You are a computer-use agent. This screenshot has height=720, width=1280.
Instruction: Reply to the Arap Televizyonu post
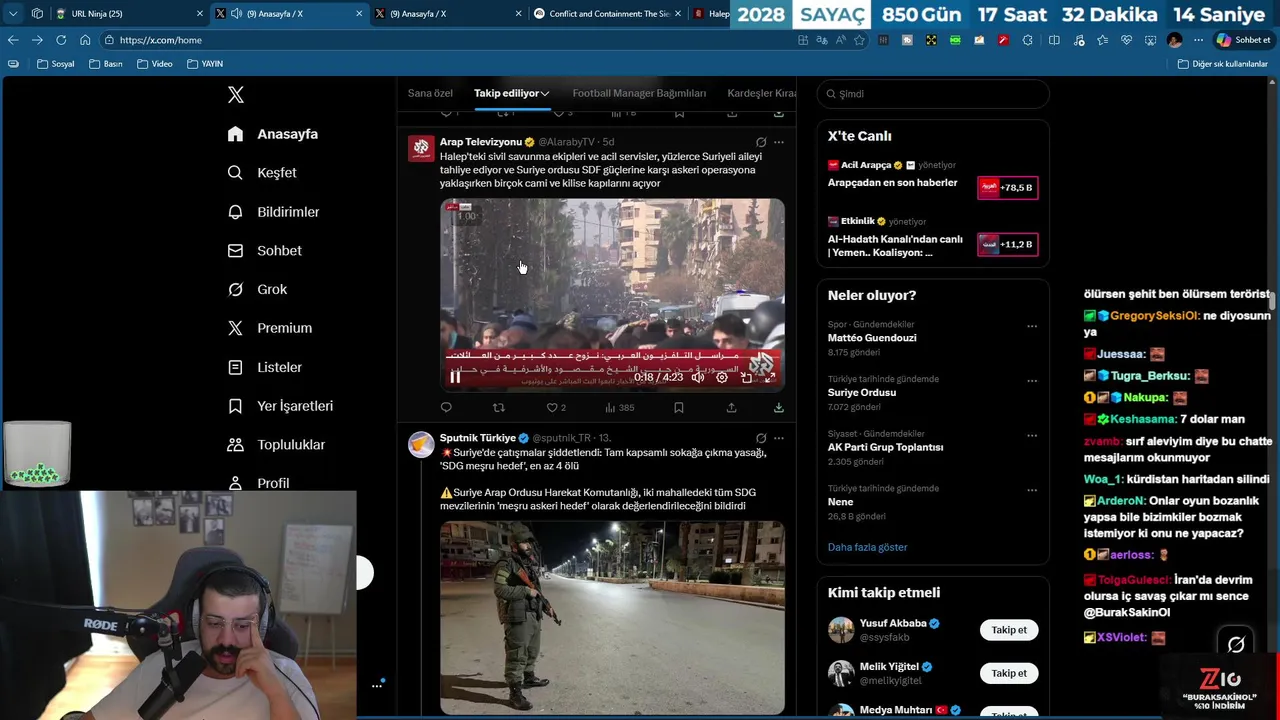tap(446, 408)
